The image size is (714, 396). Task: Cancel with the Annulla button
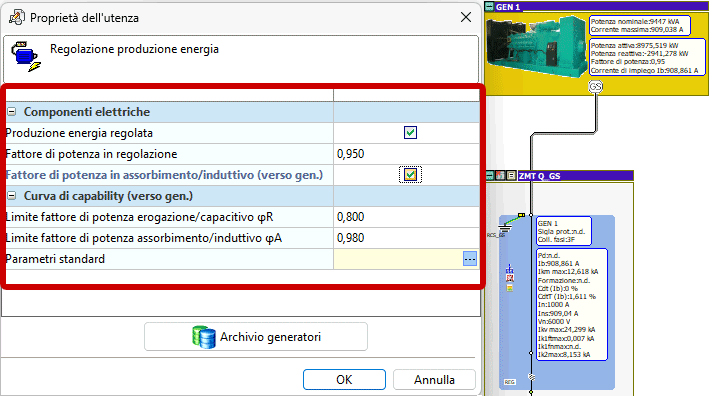[434, 380]
